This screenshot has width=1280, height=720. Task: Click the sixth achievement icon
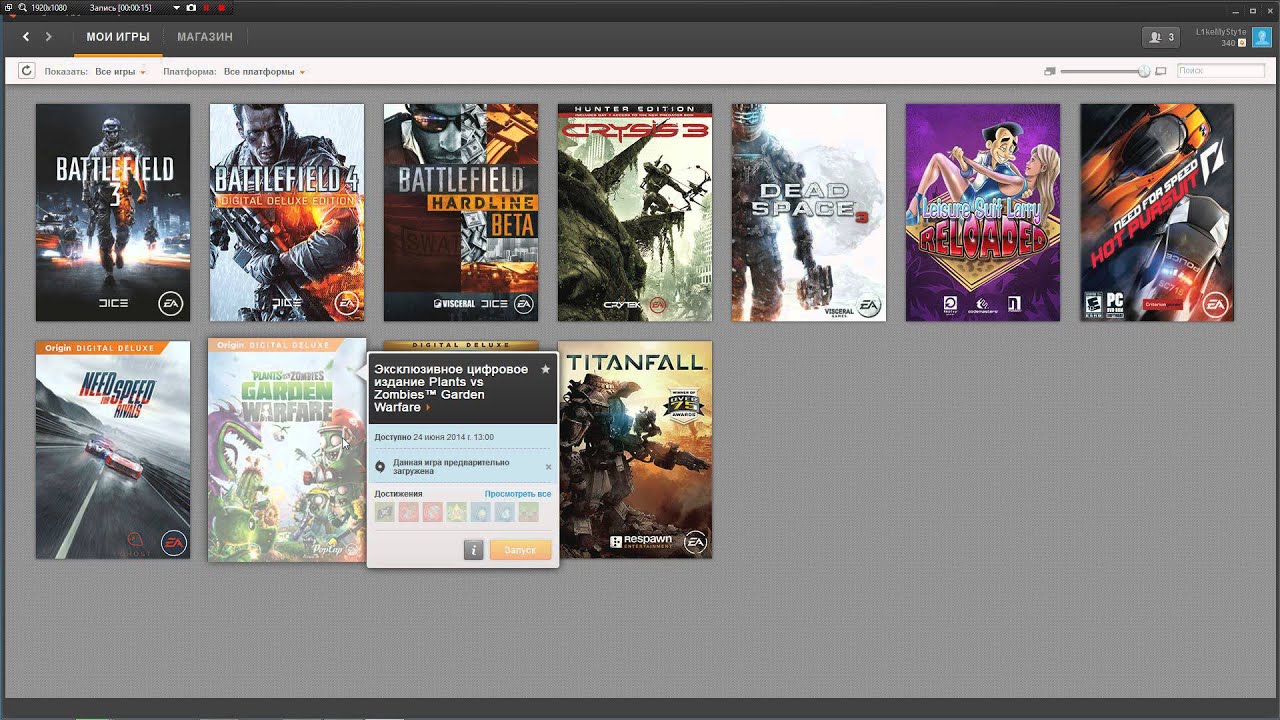[x=504, y=512]
